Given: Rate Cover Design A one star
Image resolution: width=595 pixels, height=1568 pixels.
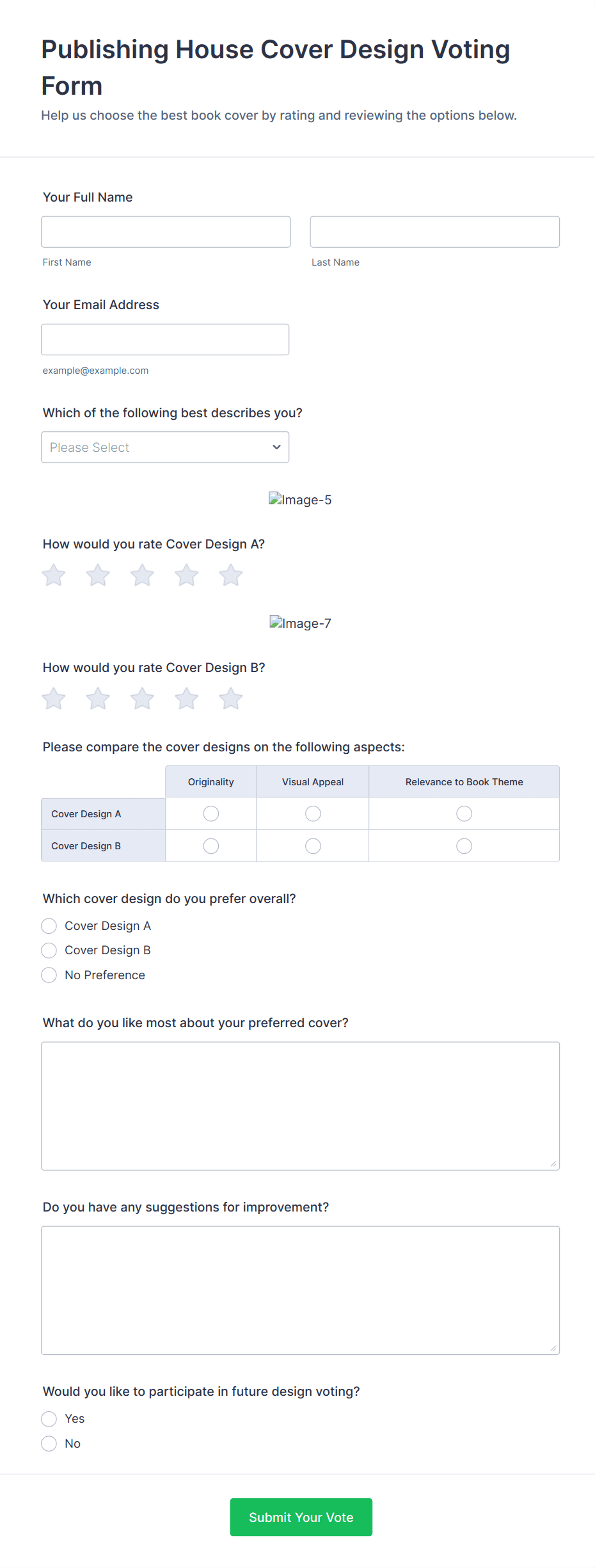Looking at the screenshot, I should [x=54, y=575].
